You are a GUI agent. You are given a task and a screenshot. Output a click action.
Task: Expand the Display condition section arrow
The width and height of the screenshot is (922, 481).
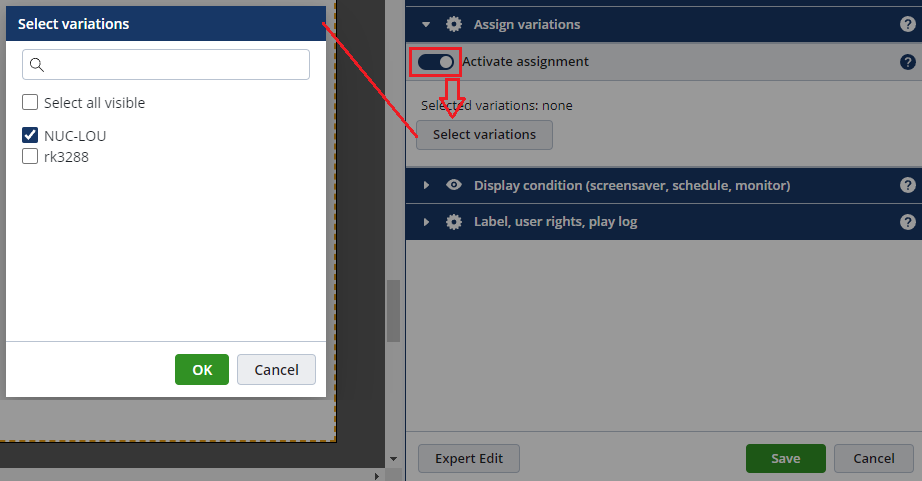point(426,185)
